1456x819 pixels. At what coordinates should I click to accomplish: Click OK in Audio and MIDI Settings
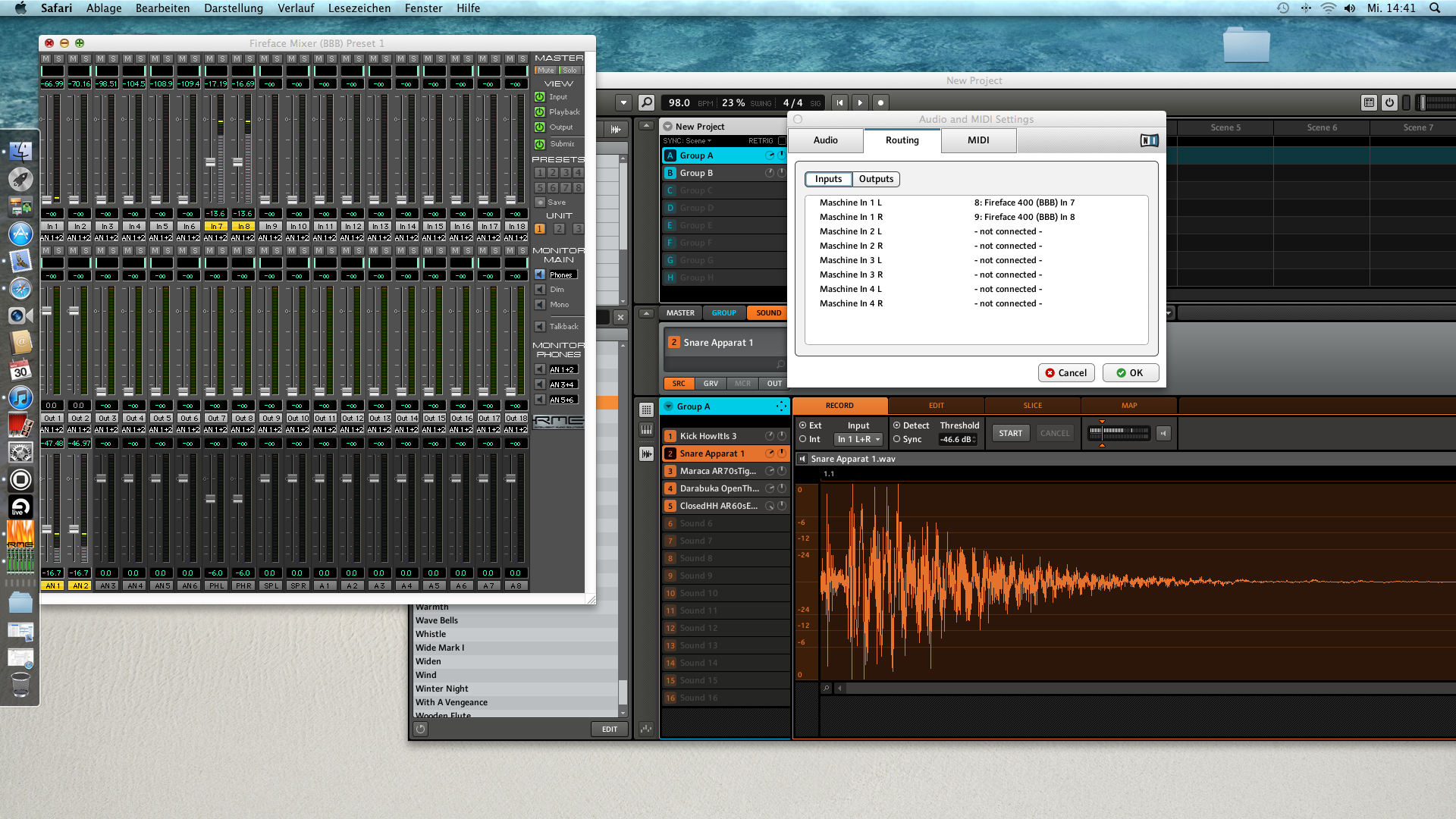click(x=1130, y=372)
